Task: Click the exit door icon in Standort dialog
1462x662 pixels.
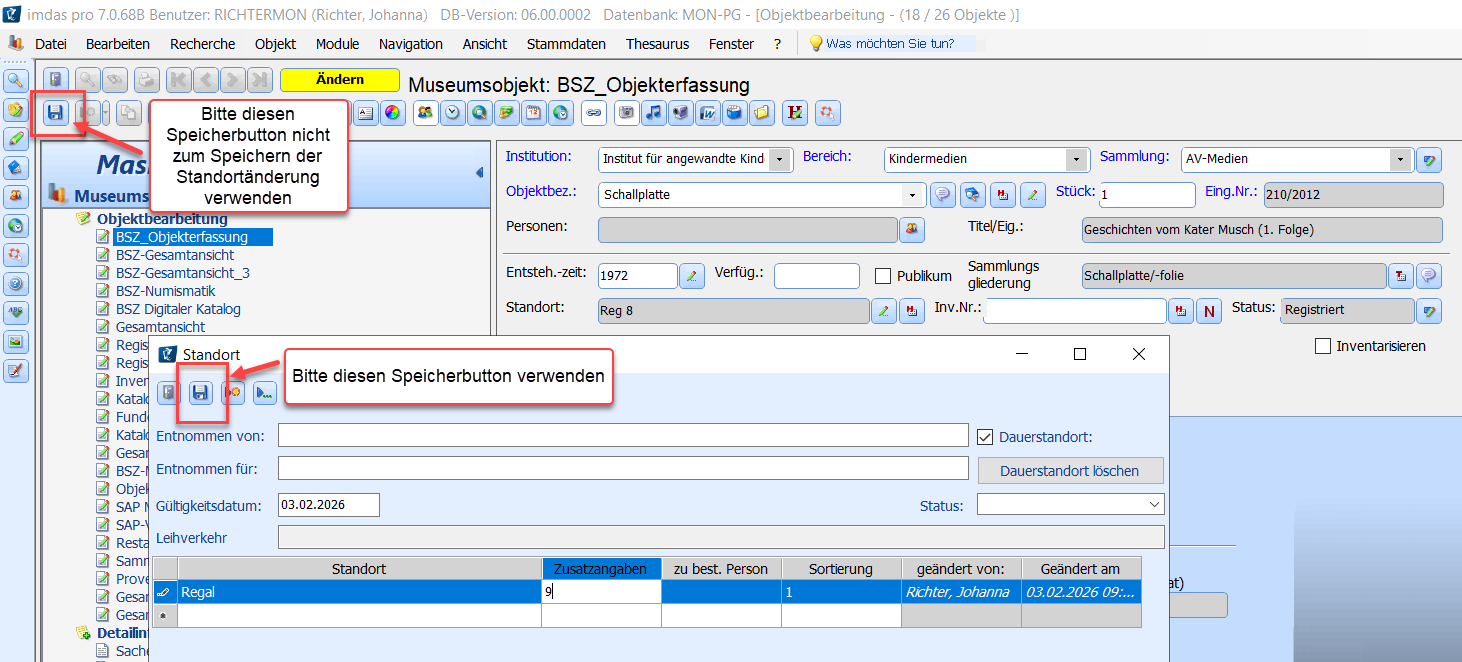Action: (169, 393)
